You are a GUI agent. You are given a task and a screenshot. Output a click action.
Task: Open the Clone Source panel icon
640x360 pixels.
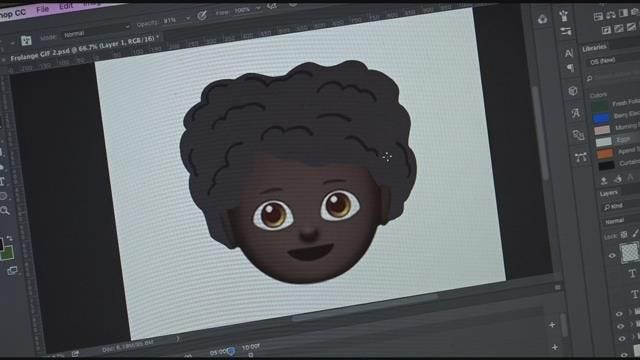pyautogui.click(x=578, y=135)
